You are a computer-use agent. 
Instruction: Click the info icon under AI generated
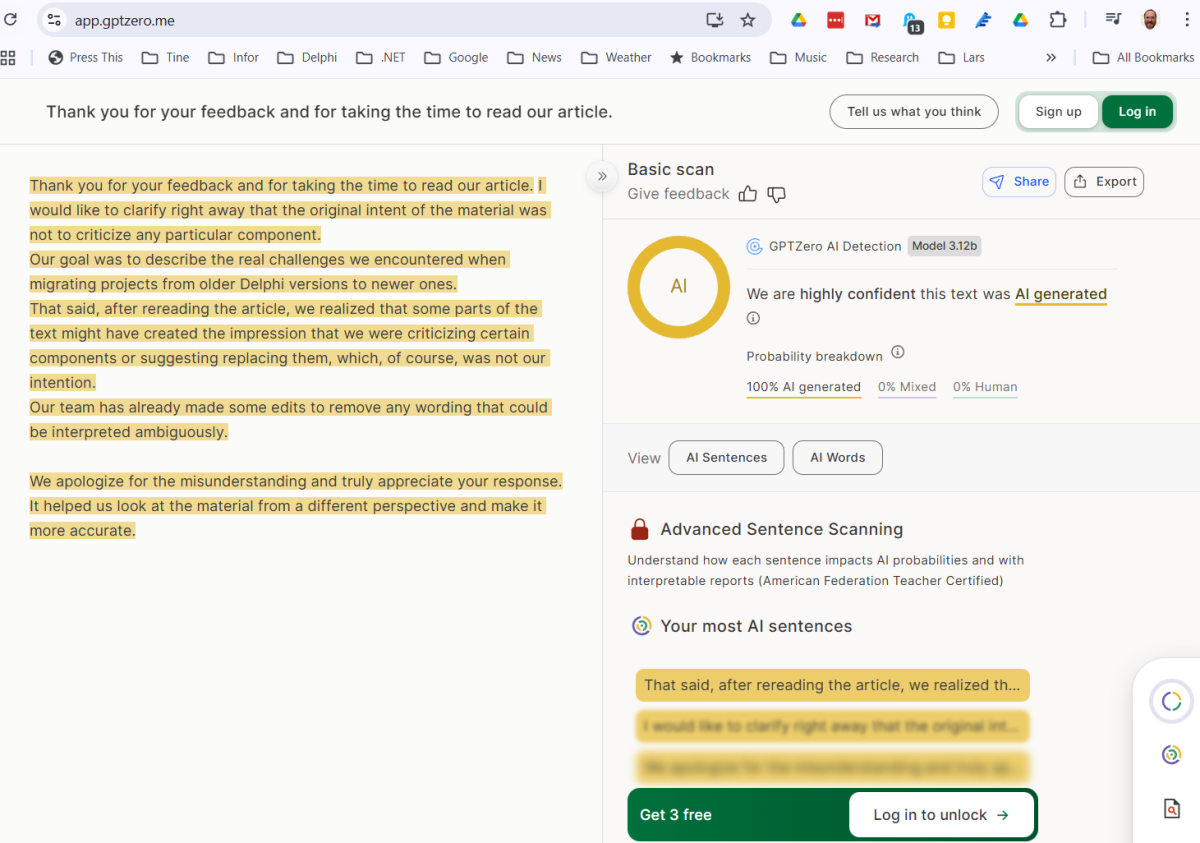coord(753,318)
